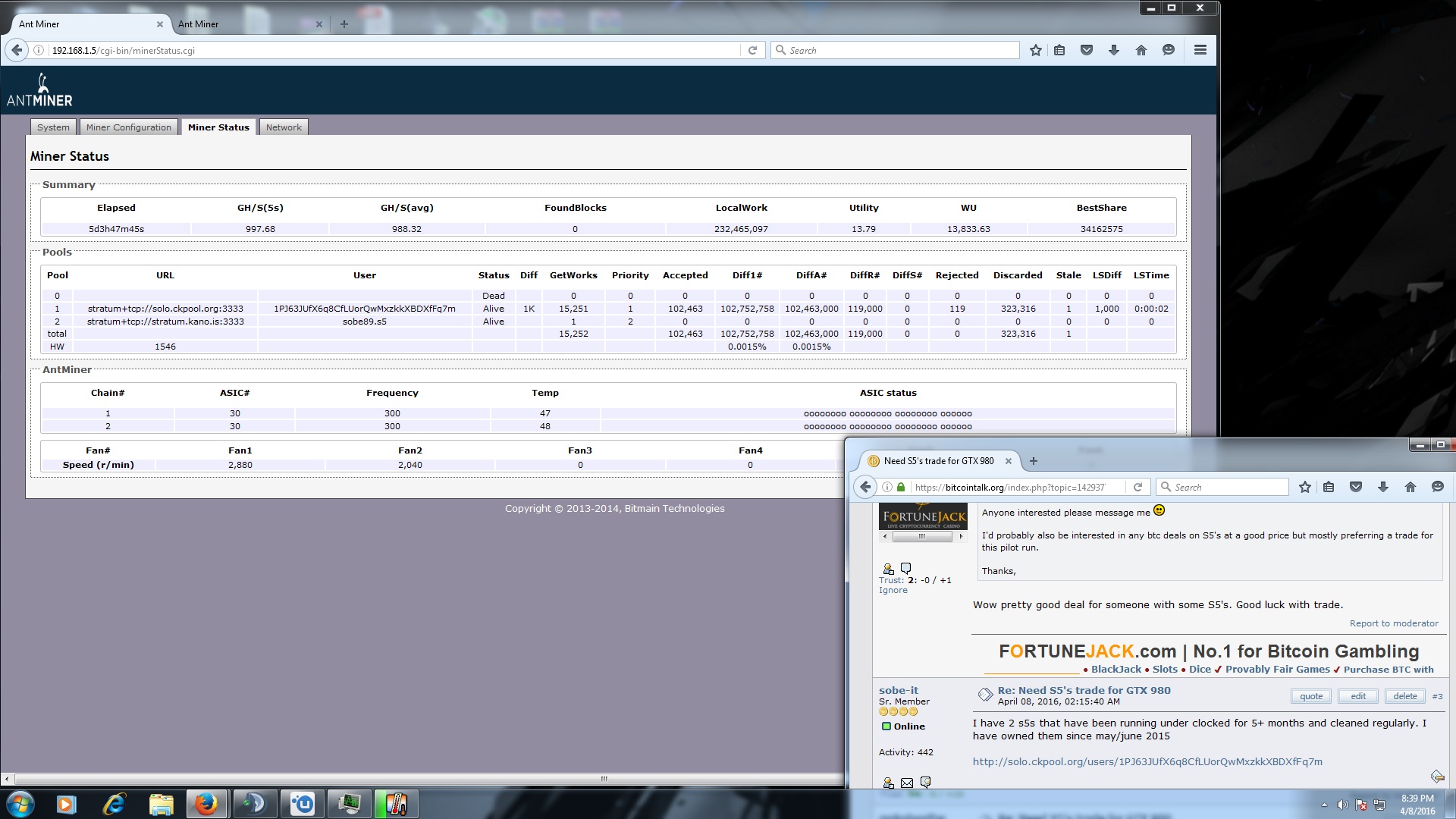
Task: Go to home page in Ant Miner window
Action: tap(1141, 50)
